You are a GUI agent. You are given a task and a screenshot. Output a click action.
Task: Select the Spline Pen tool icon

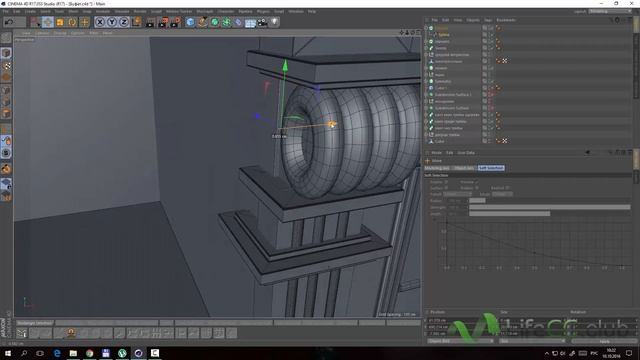click(202, 22)
